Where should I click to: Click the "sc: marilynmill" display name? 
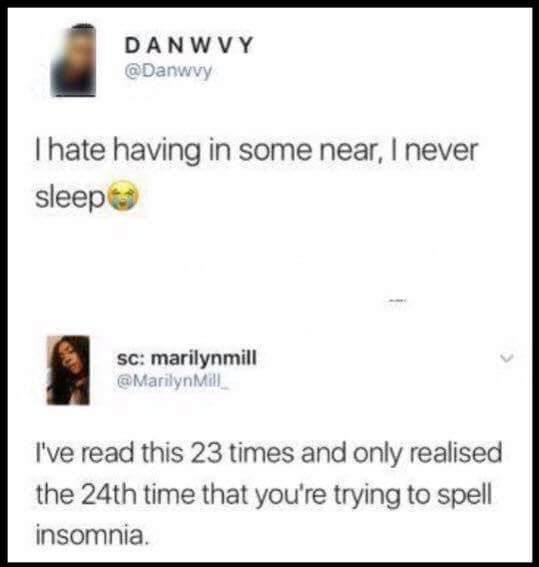(x=187, y=358)
